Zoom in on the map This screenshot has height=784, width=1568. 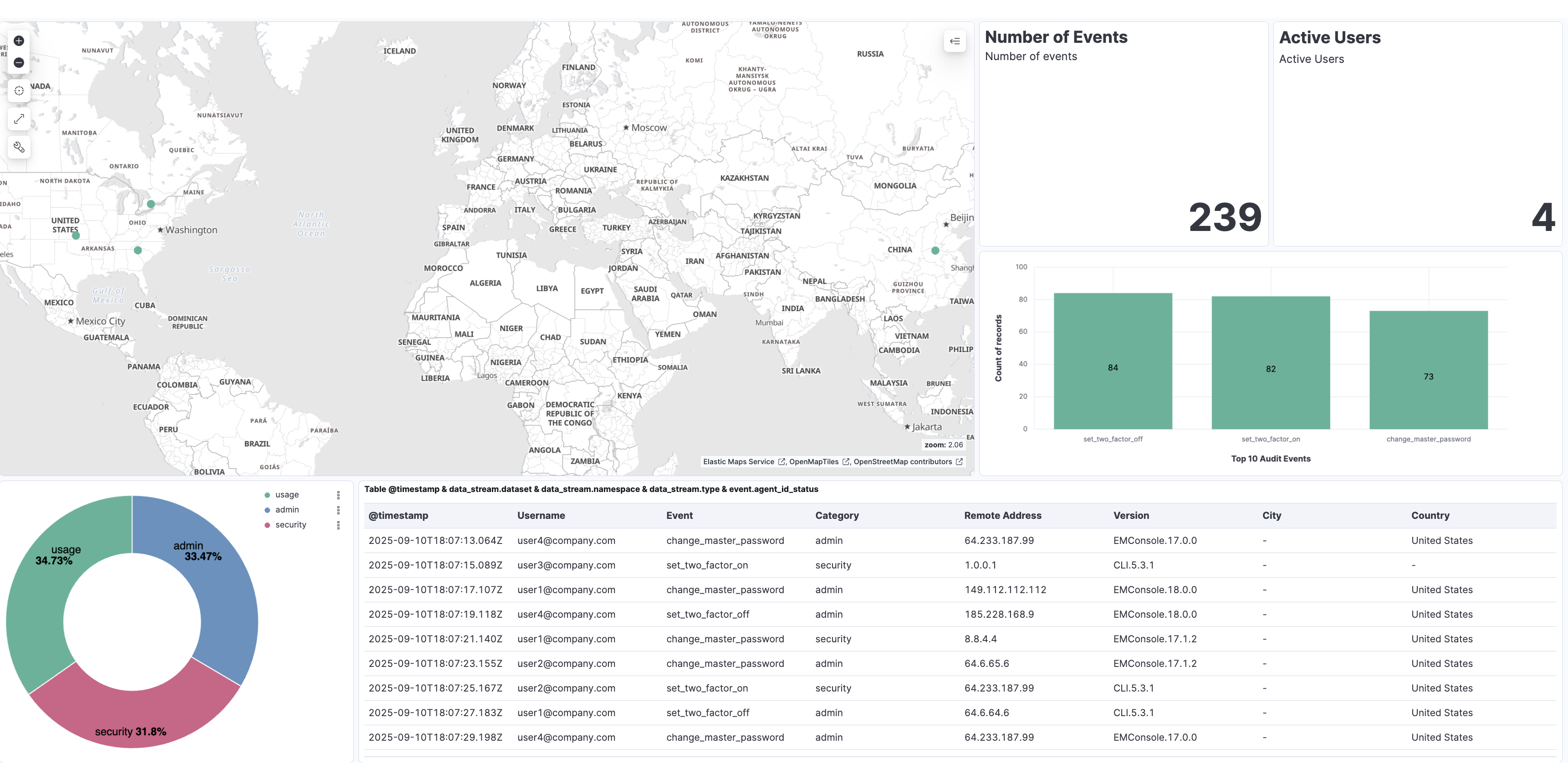click(19, 41)
